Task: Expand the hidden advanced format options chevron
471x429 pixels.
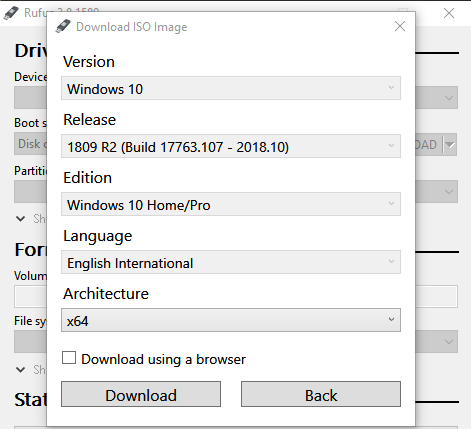Action: [x=21, y=369]
